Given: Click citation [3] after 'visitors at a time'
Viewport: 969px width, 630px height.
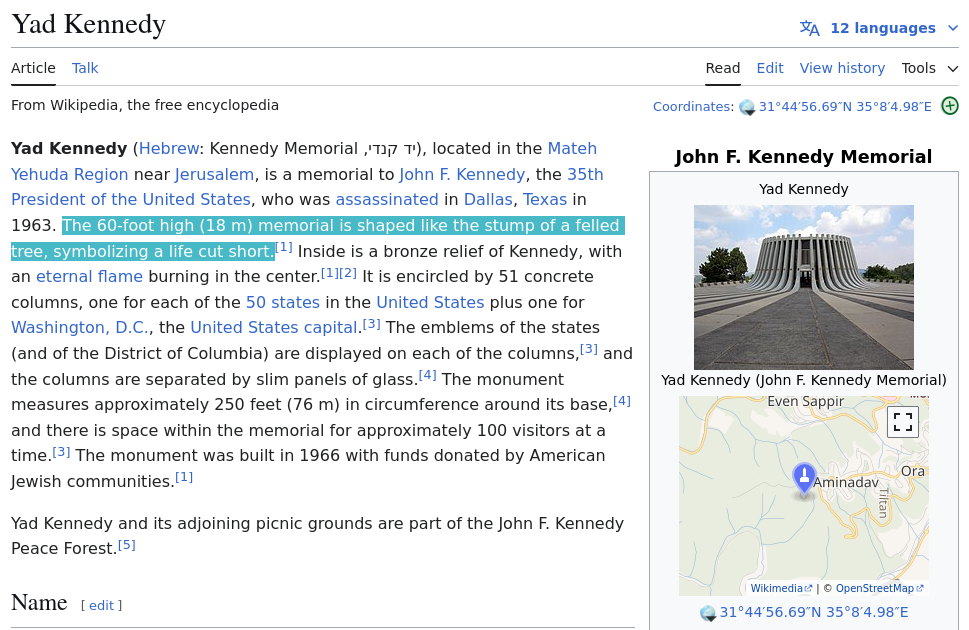Looking at the screenshot, I should tap(61, 451).
